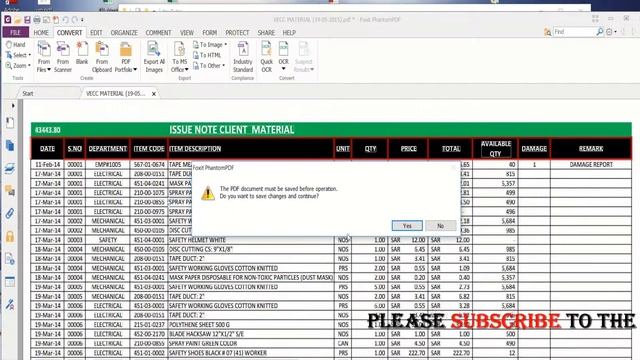Run Quick OCR

(267, 57)
